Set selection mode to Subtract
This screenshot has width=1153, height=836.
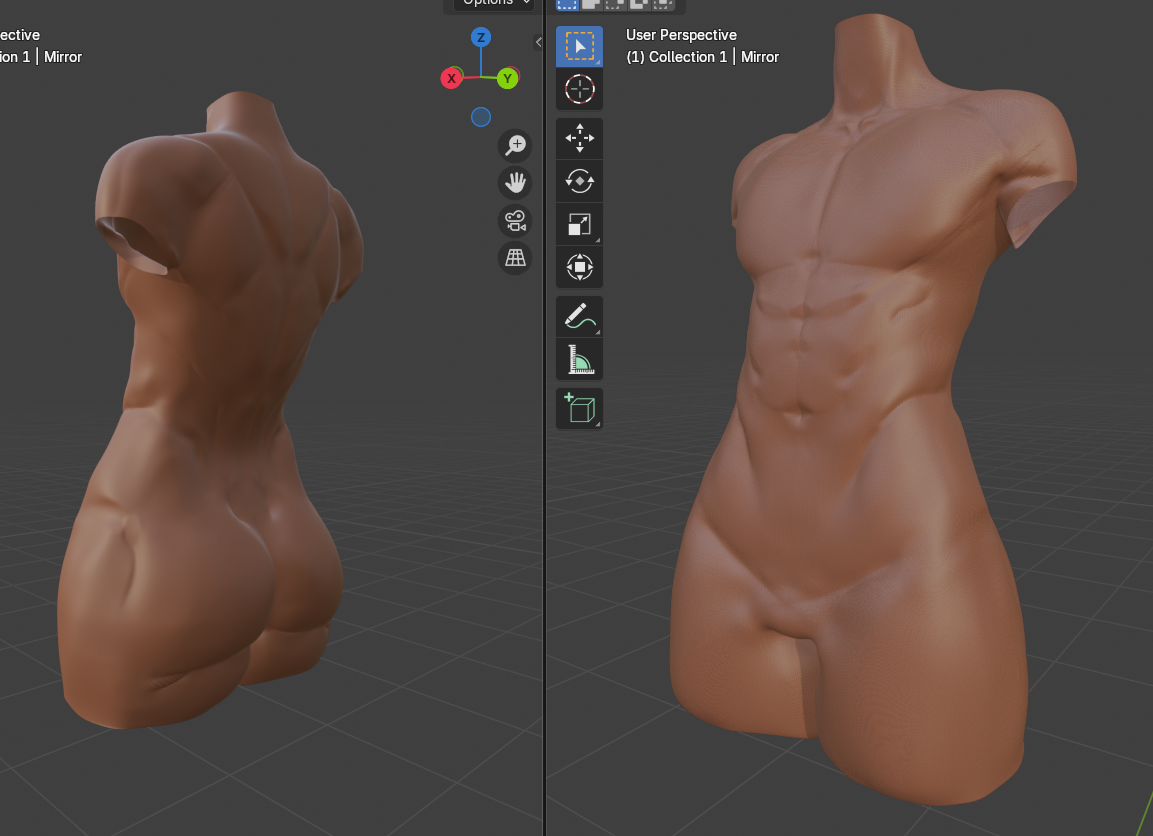point(615,4)
